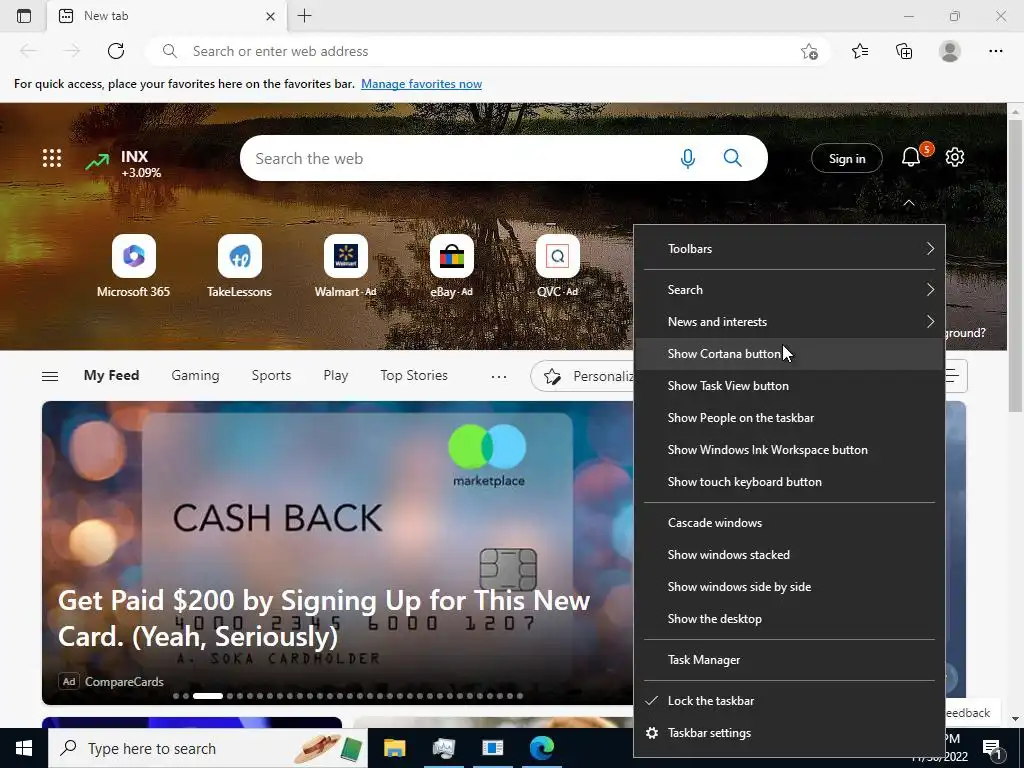Viewport: 1024px width, 768px height.
Task: Toggle Show Cortana button
Action: (789, 354)
